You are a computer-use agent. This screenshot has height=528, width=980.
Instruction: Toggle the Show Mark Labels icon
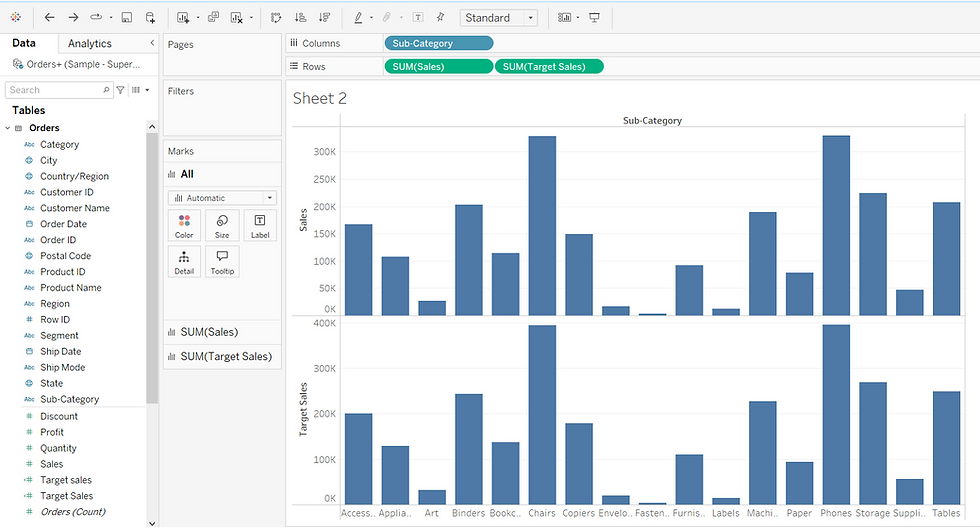(x=418, y=17)
